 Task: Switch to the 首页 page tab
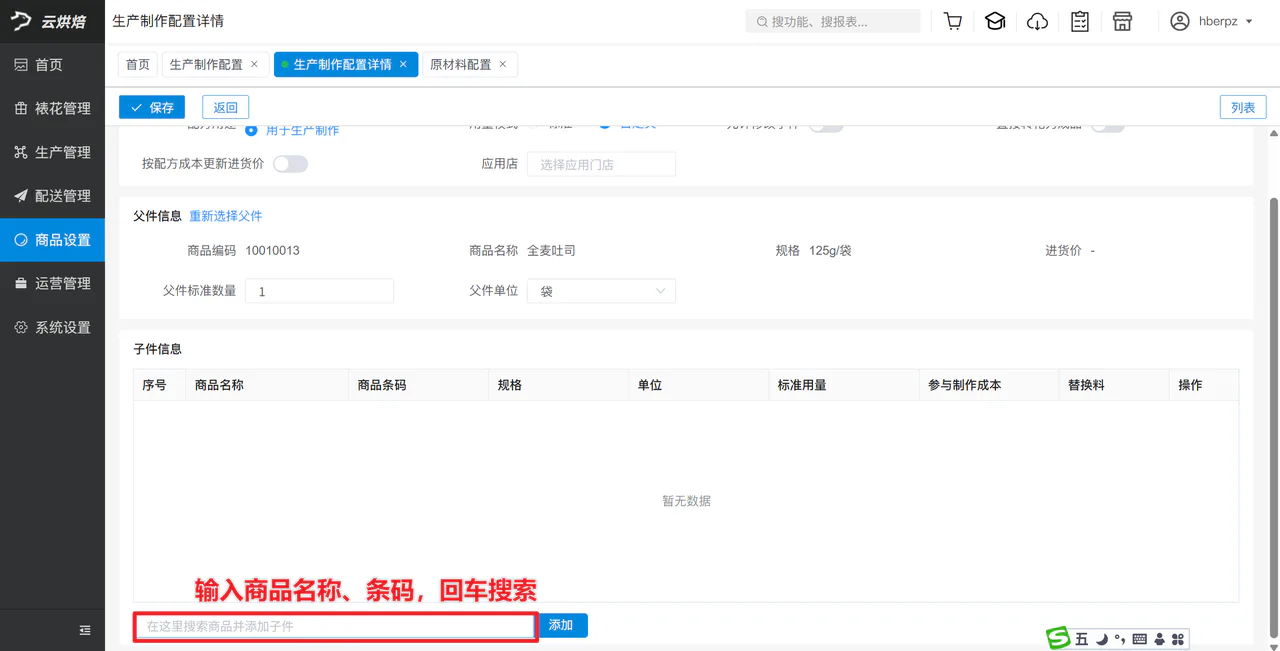click(x=138, y=64)
